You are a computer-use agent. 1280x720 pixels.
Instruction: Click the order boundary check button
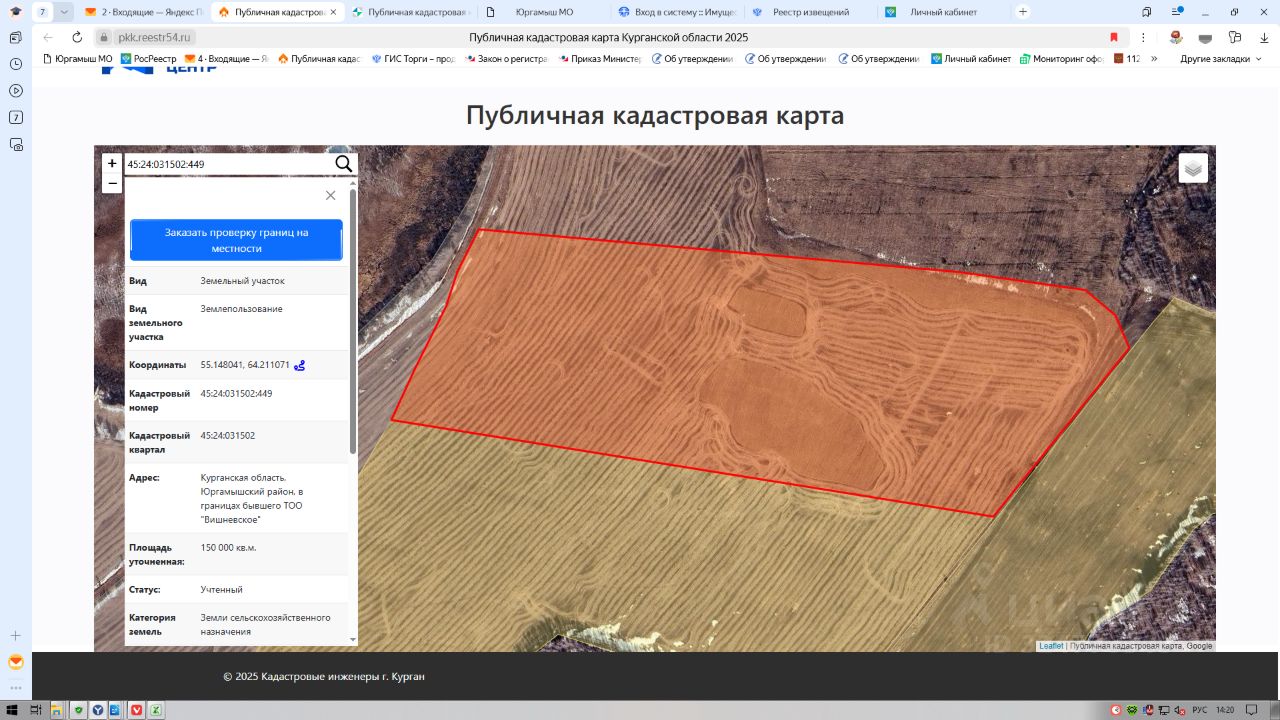(x=236, y=240)
